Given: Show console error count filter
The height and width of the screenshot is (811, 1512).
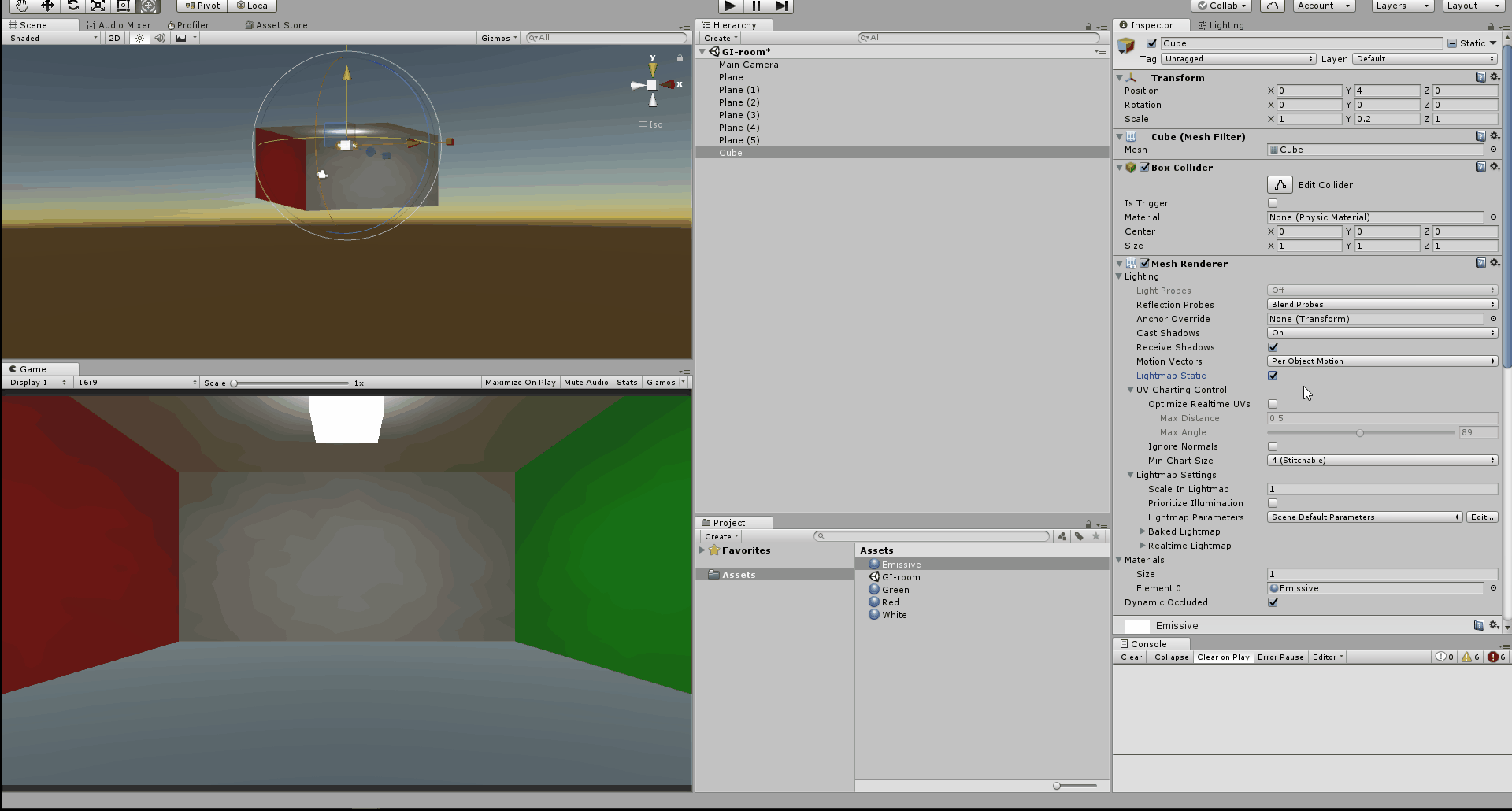Looking at the screenshot, I should [1496, 657].
